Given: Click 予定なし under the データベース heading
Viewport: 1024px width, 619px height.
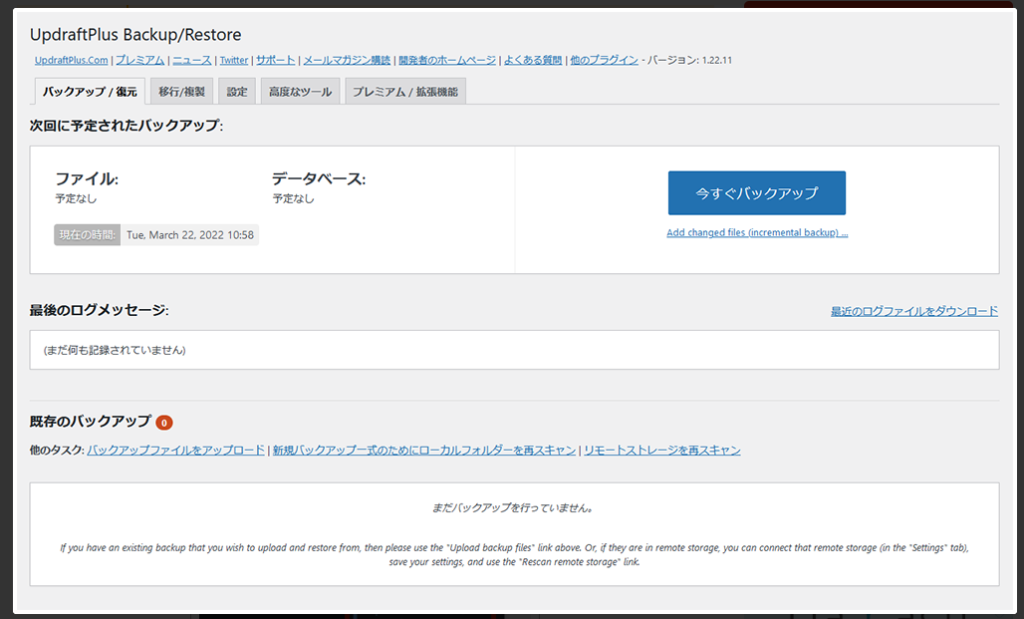Looking at the screenshot, I should pos(293,198).
